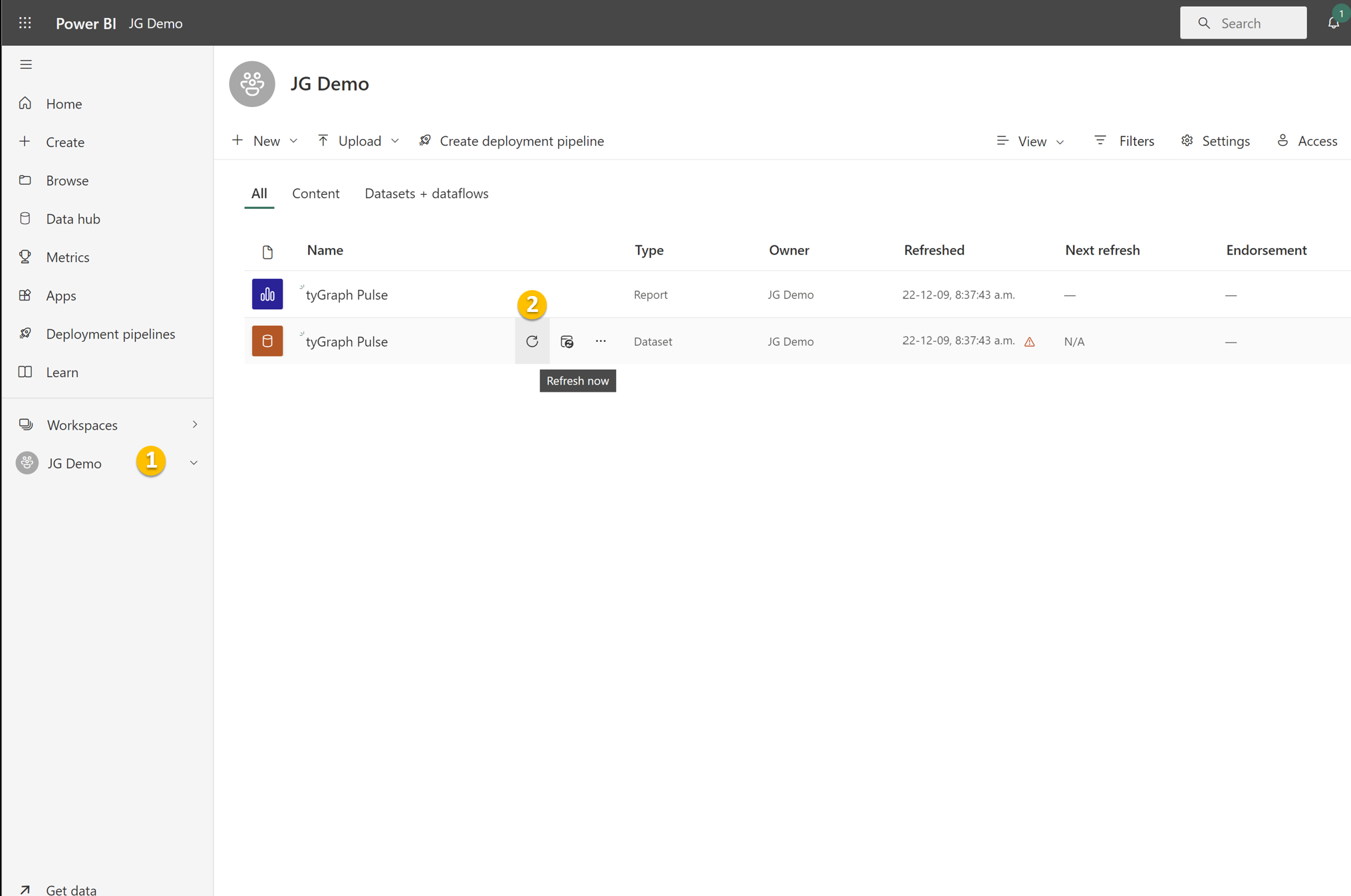1351x896 pixels.
Task: Open Data hub in sidebar
Action: pos(73,219)
